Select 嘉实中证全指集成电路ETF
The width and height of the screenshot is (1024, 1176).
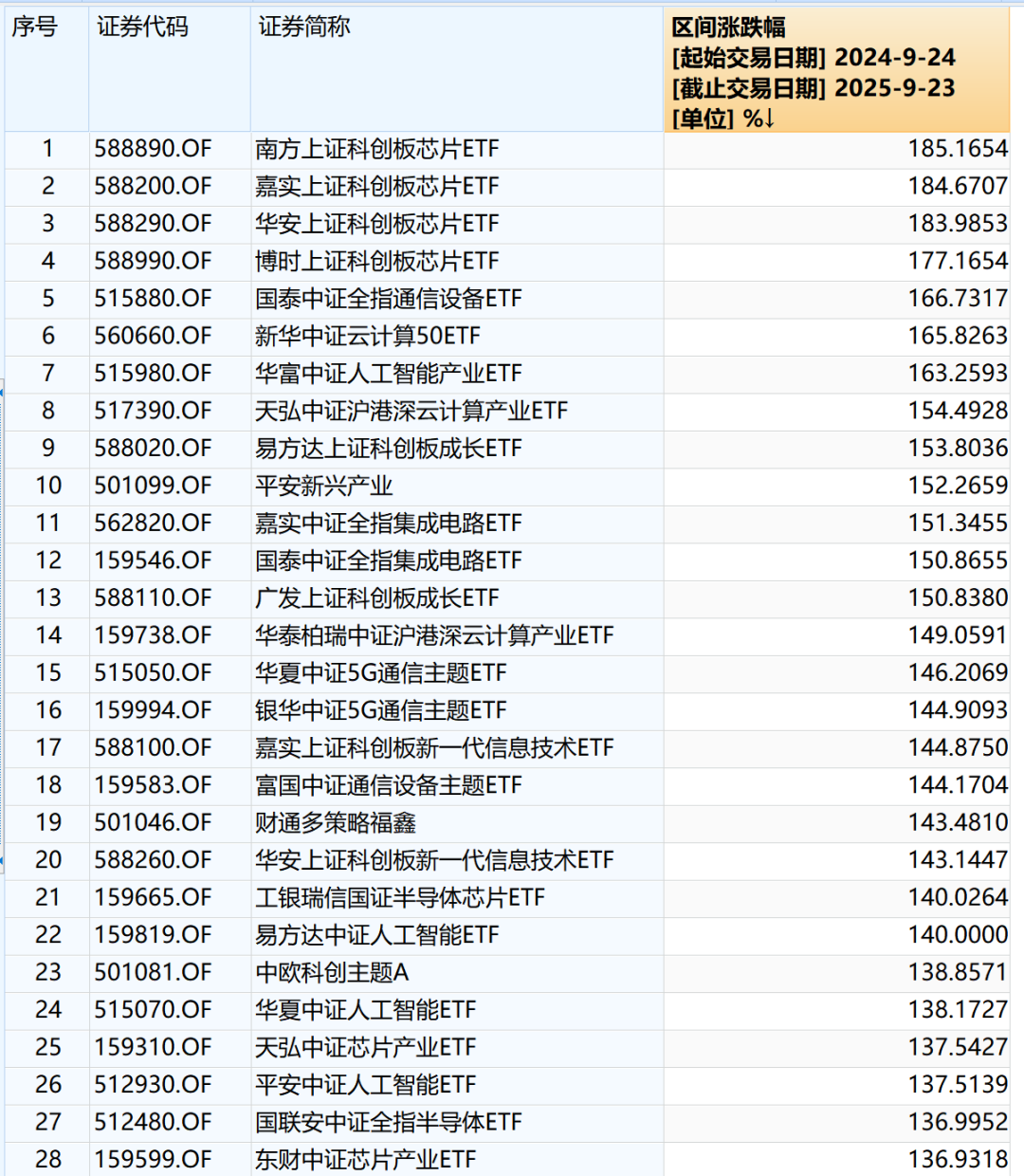[x=389, y=524]
